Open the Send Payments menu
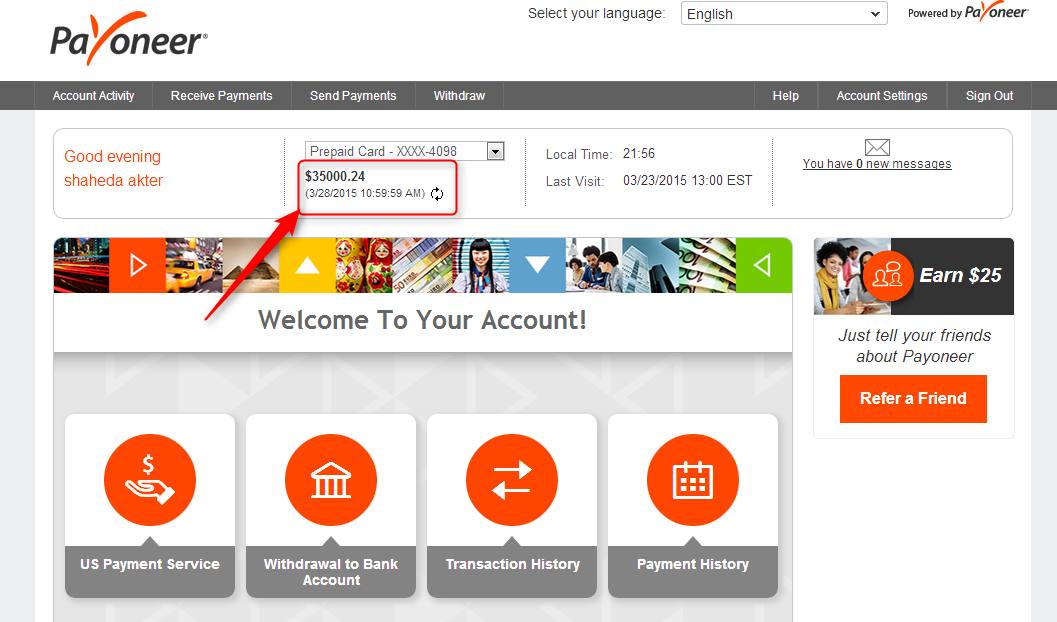 click(x=353, y=96)
